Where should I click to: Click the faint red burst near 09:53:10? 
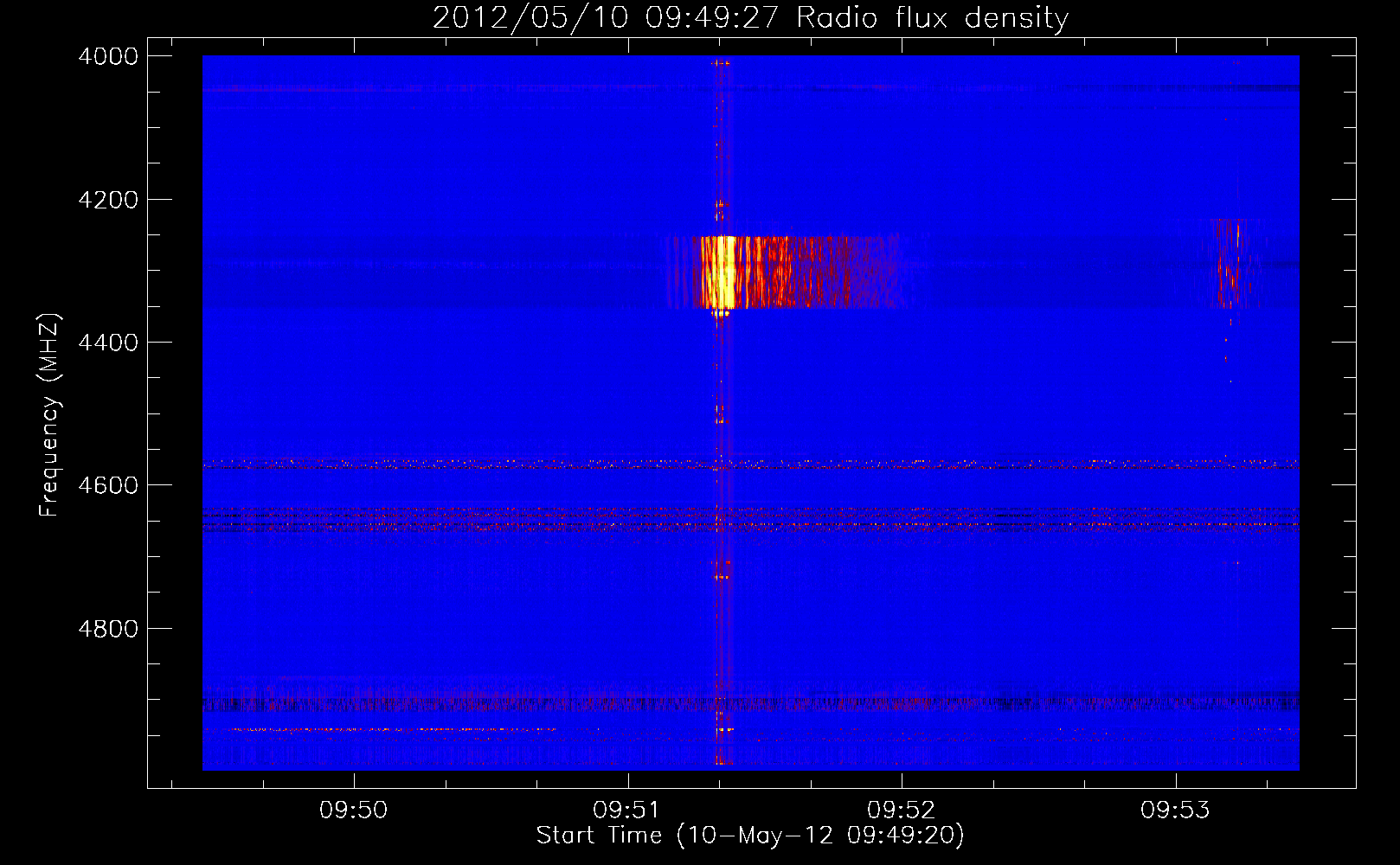[1228, 264]
